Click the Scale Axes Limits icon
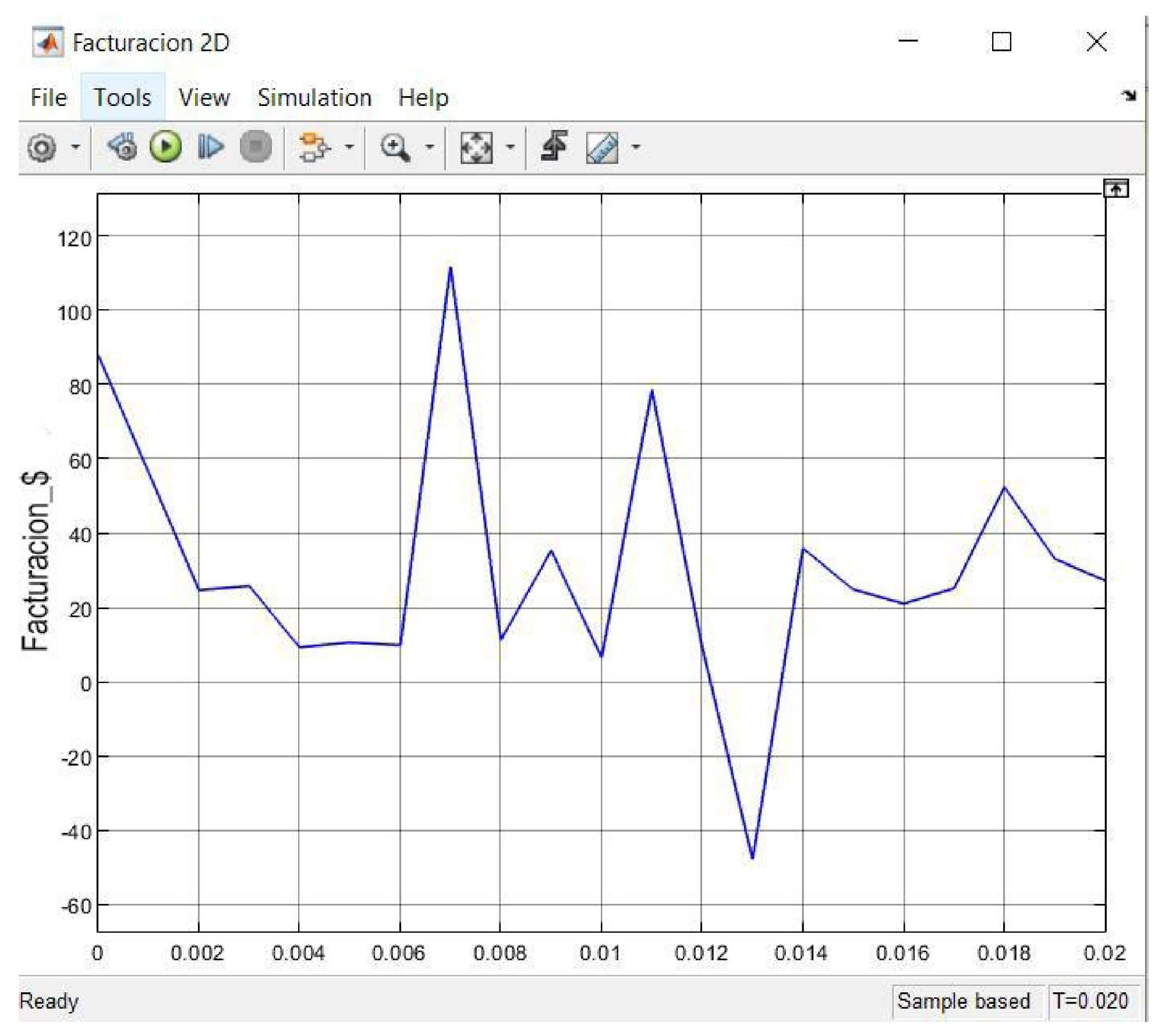This screenshot has width=1158, height=1036. click(476, 147)
